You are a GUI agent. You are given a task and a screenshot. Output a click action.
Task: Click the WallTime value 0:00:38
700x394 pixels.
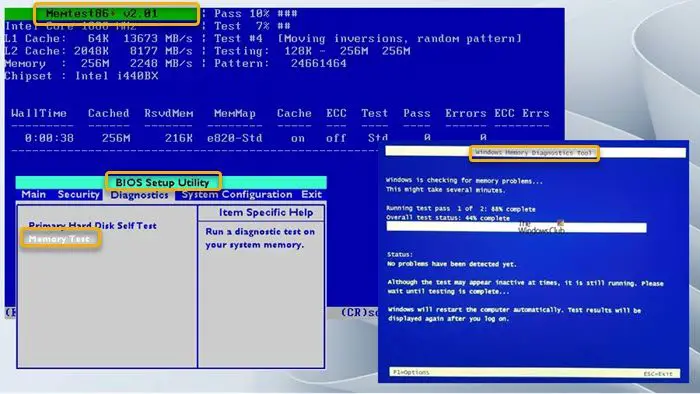[49, 138]
